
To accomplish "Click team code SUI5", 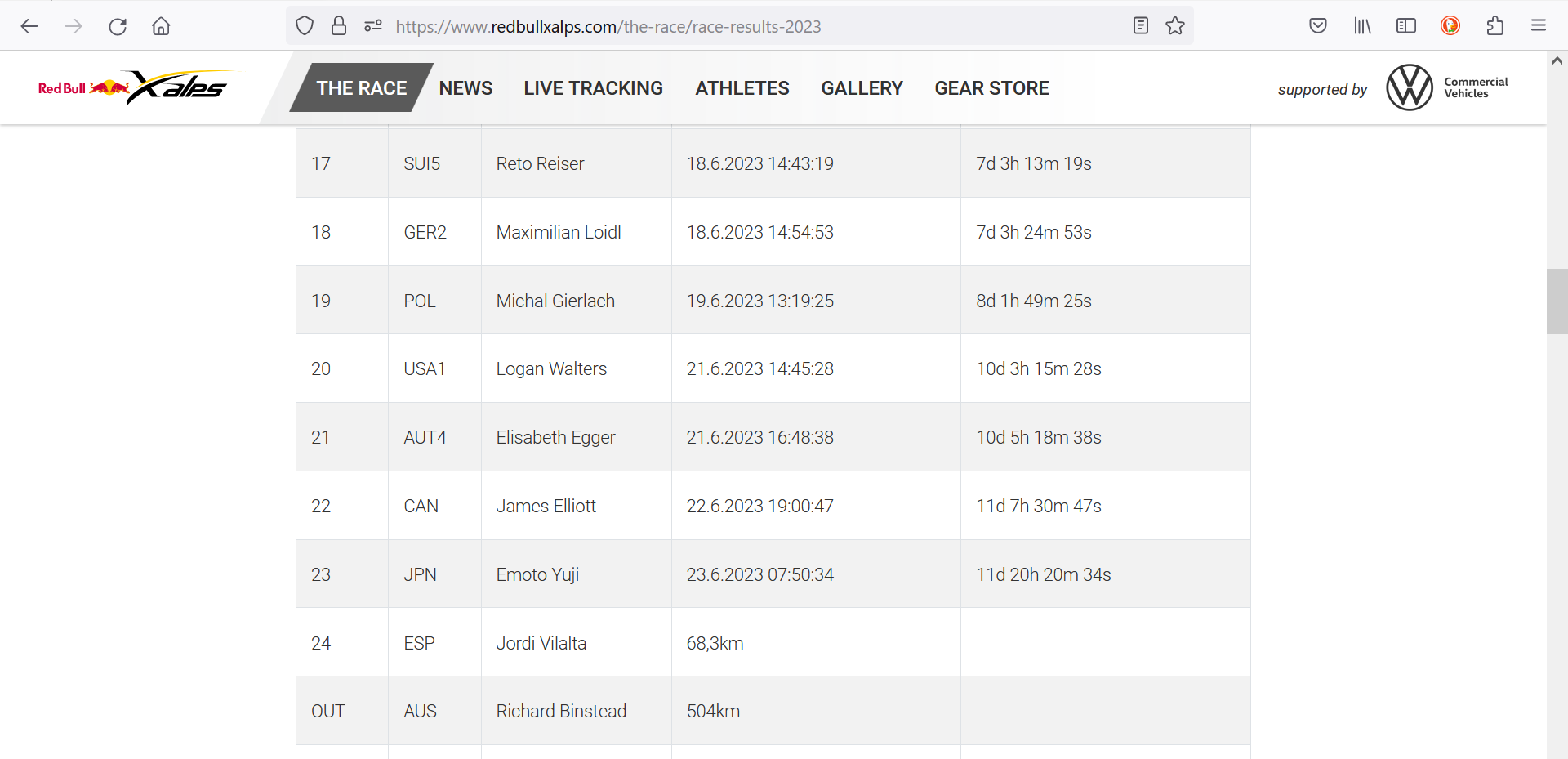I will tap(421, 163).
